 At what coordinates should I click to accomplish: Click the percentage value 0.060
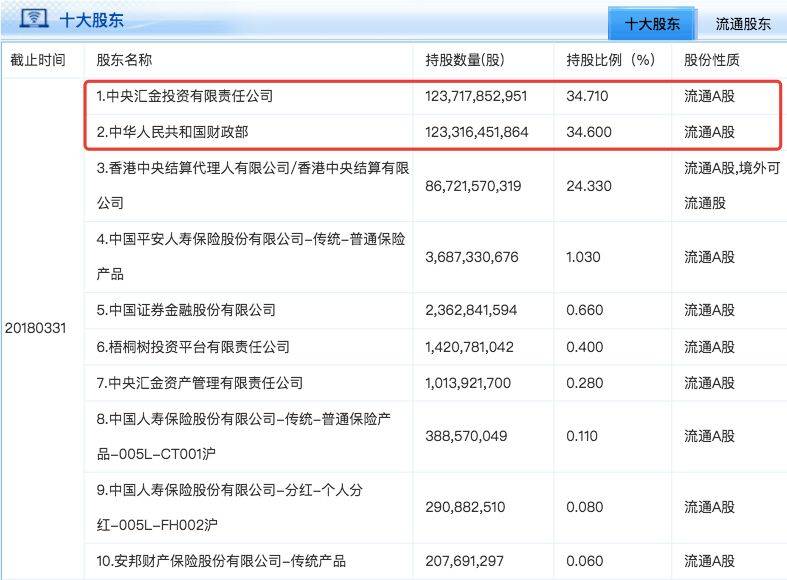click(585, 560)
